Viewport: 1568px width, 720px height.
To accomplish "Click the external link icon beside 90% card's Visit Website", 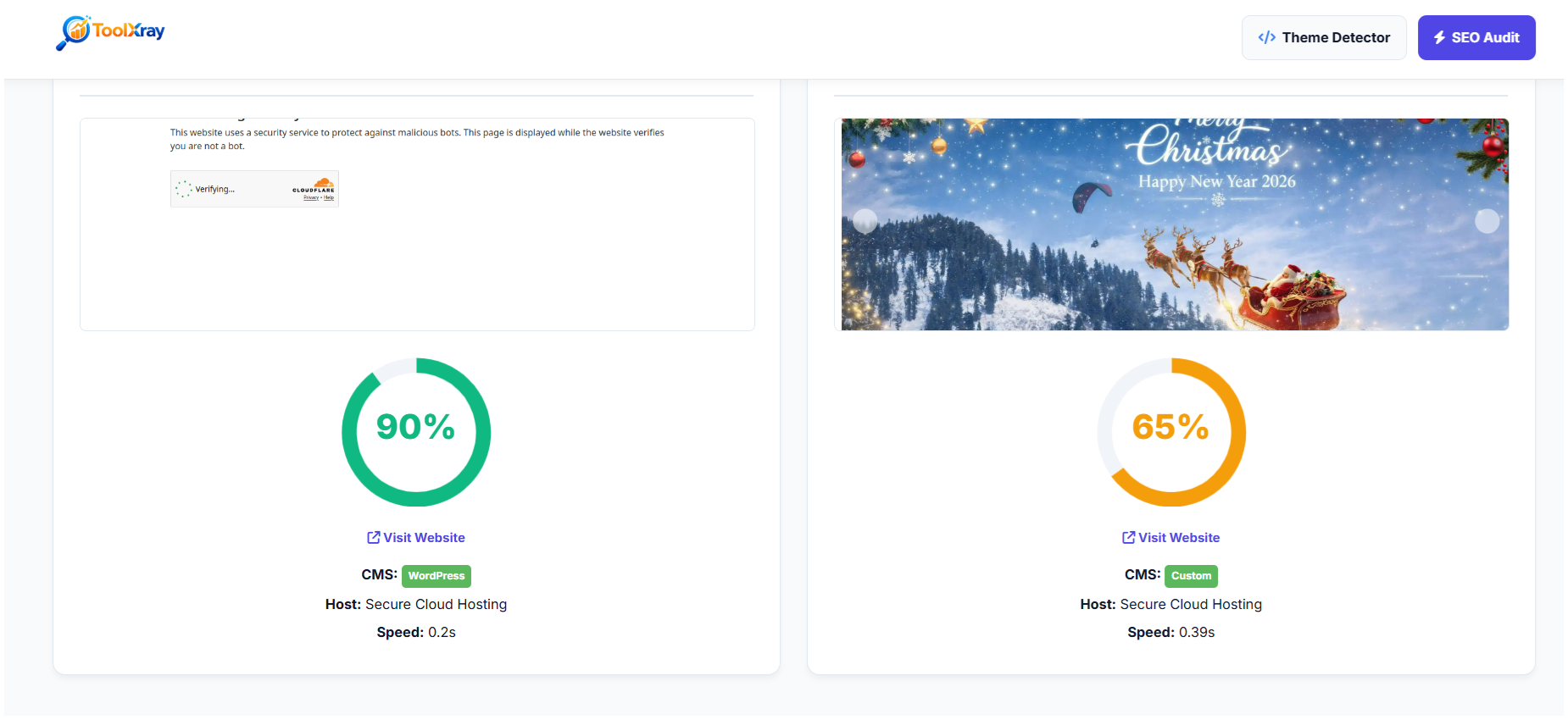I will click(373, 538).
